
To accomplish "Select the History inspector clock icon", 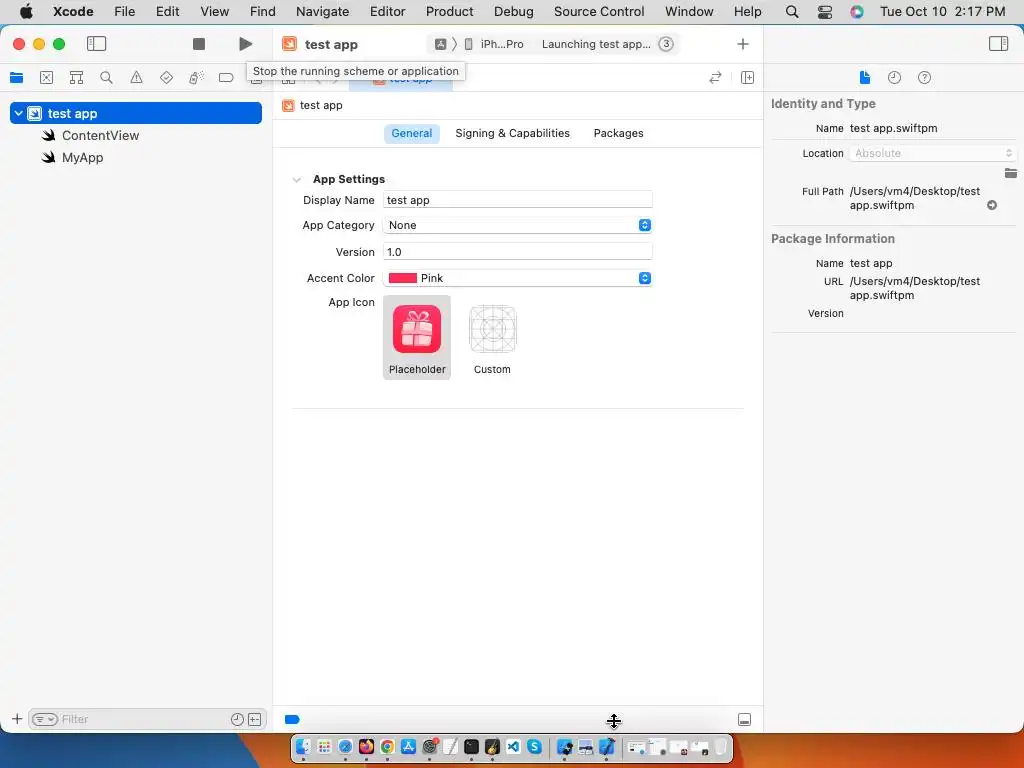I will pos(895,78).
